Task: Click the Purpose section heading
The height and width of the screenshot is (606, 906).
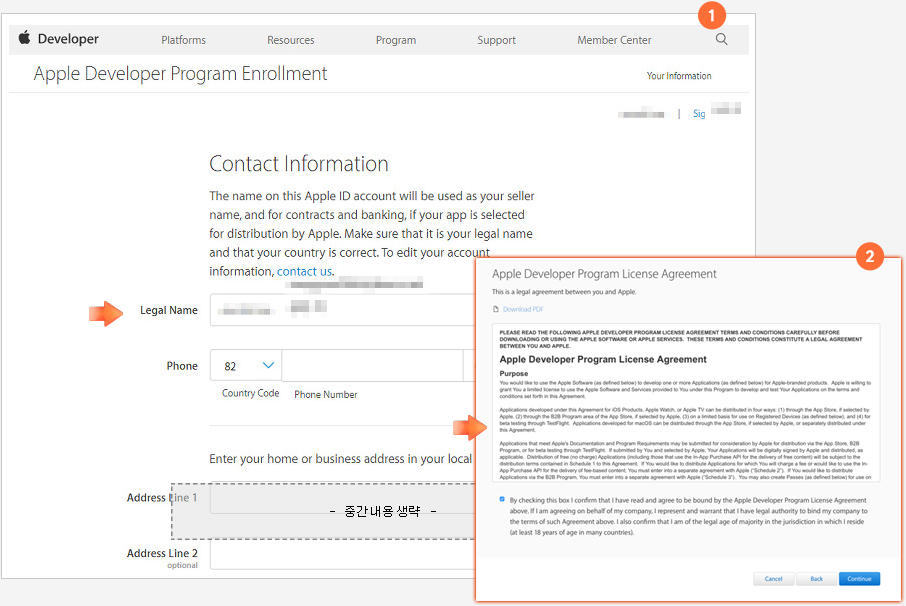Action: [x=514, y=374]
